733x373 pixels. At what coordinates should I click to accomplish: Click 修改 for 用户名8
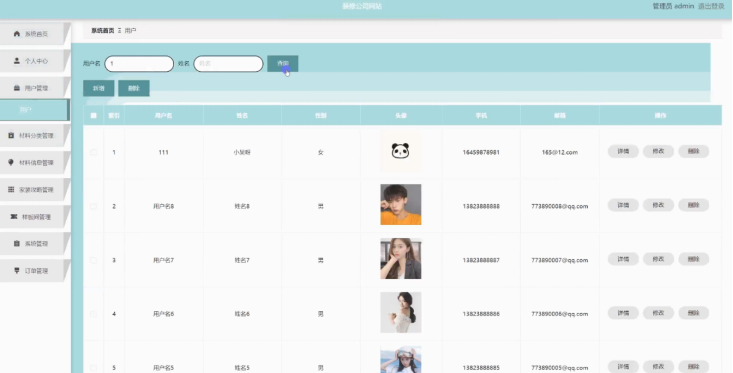click(658, 205)
